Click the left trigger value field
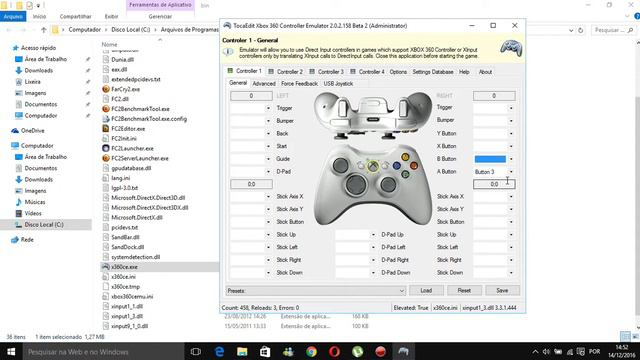Viewport: 640px width, 360px height. [x=251, y=96]
